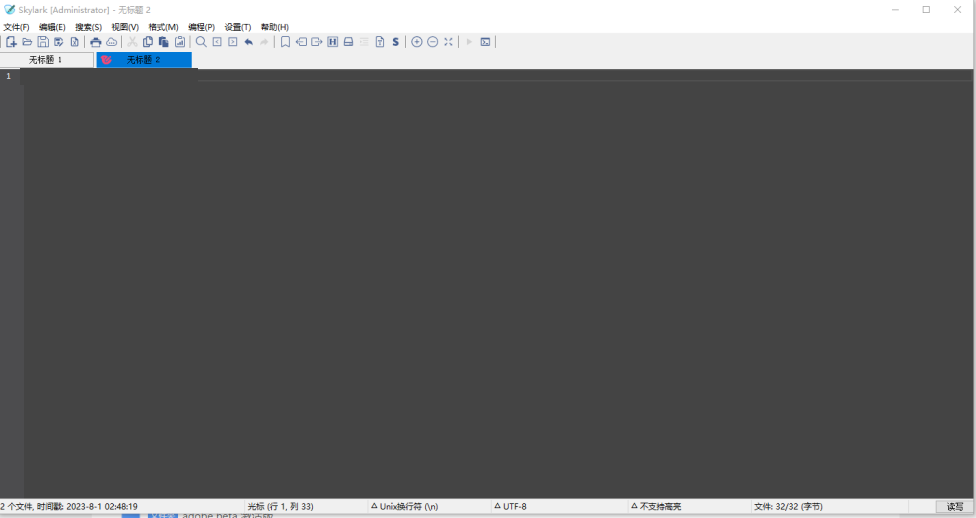The image size is (976, 518).
Task: Click the grayed indent lines icon
Action: pos(364,42)
